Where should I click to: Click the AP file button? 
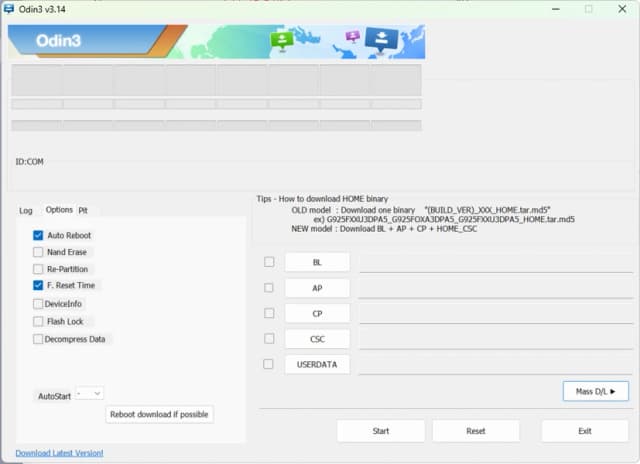point(317,288)
